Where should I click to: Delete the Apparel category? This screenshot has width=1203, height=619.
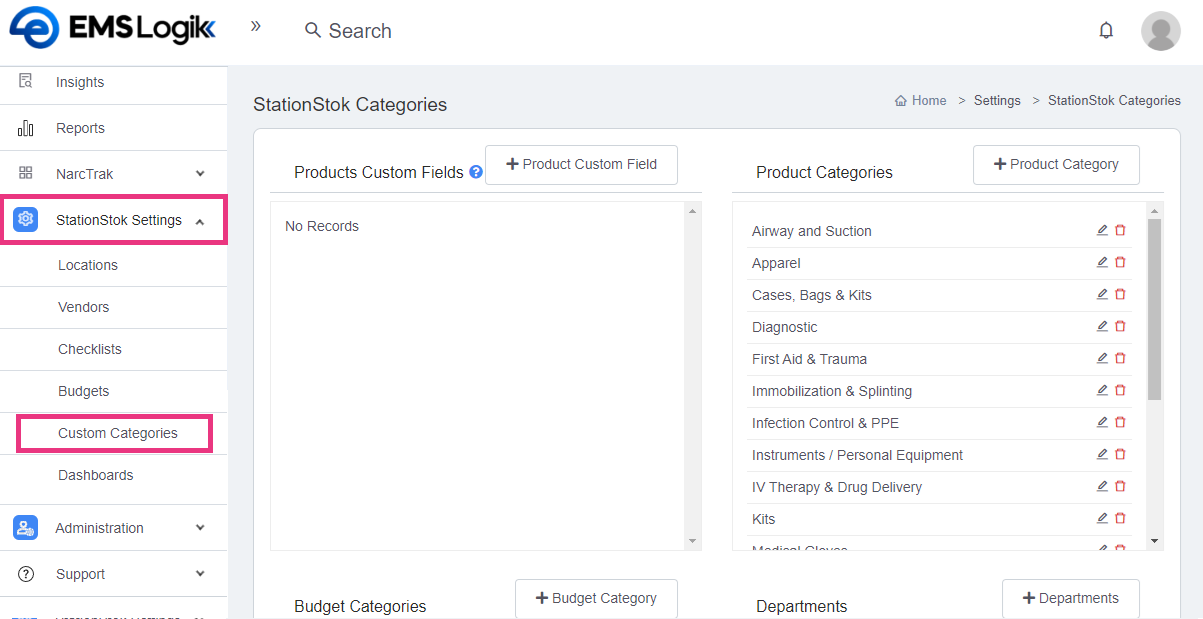click(1120, 262)
